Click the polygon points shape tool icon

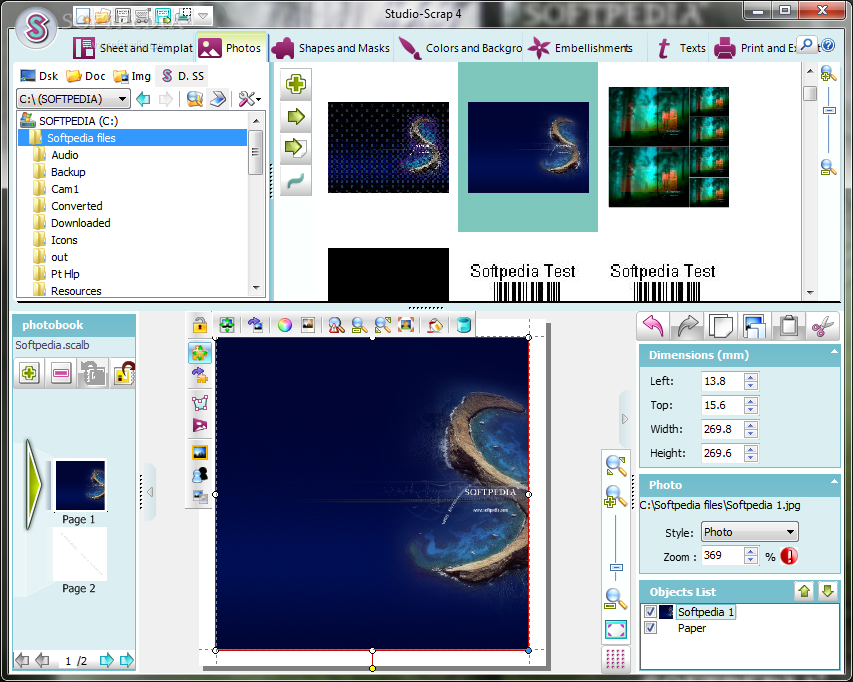point(200,402)
